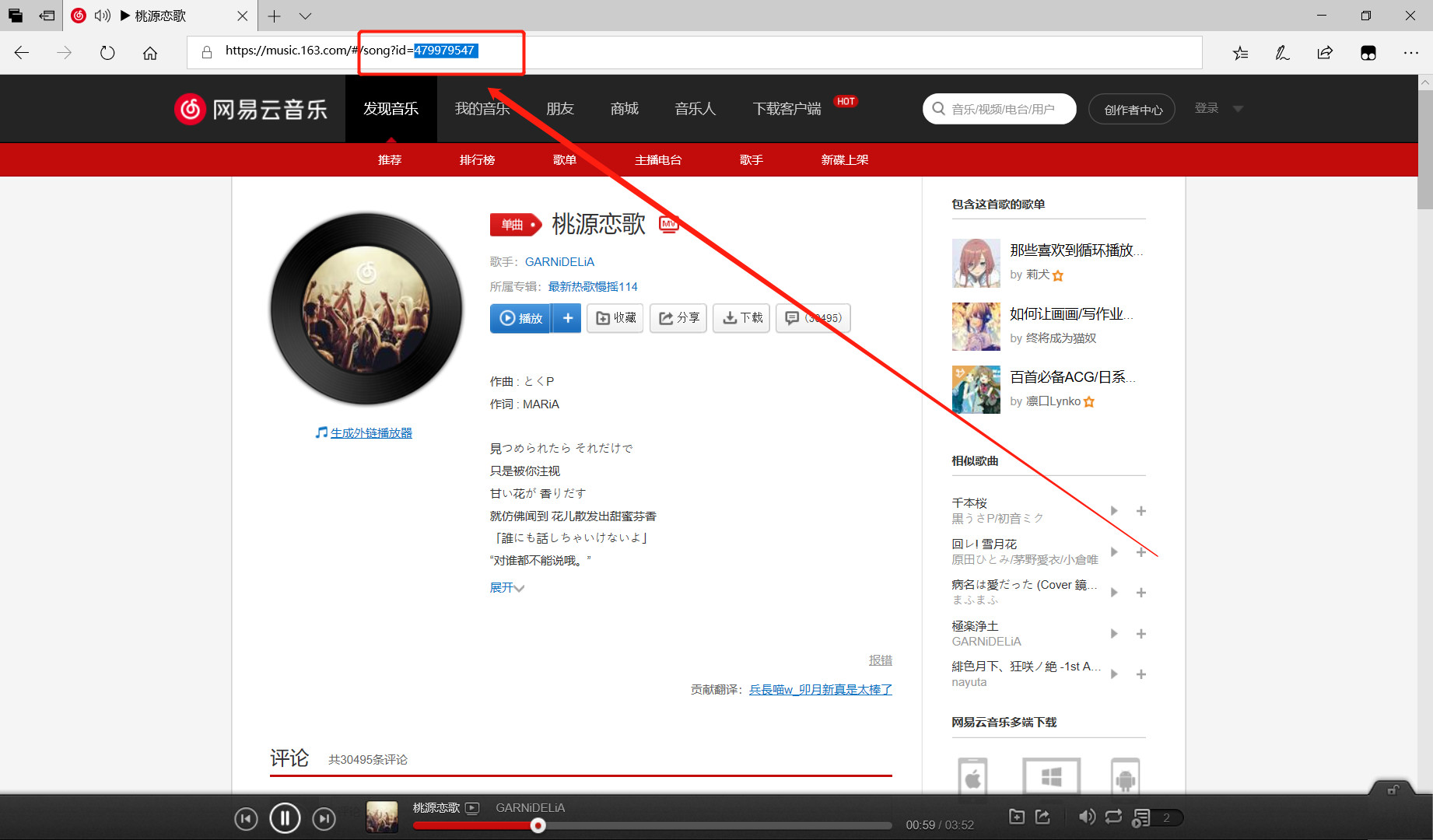Open the 商城 tab
This screenshot has height=840, width=1433.
click(625, 109)
